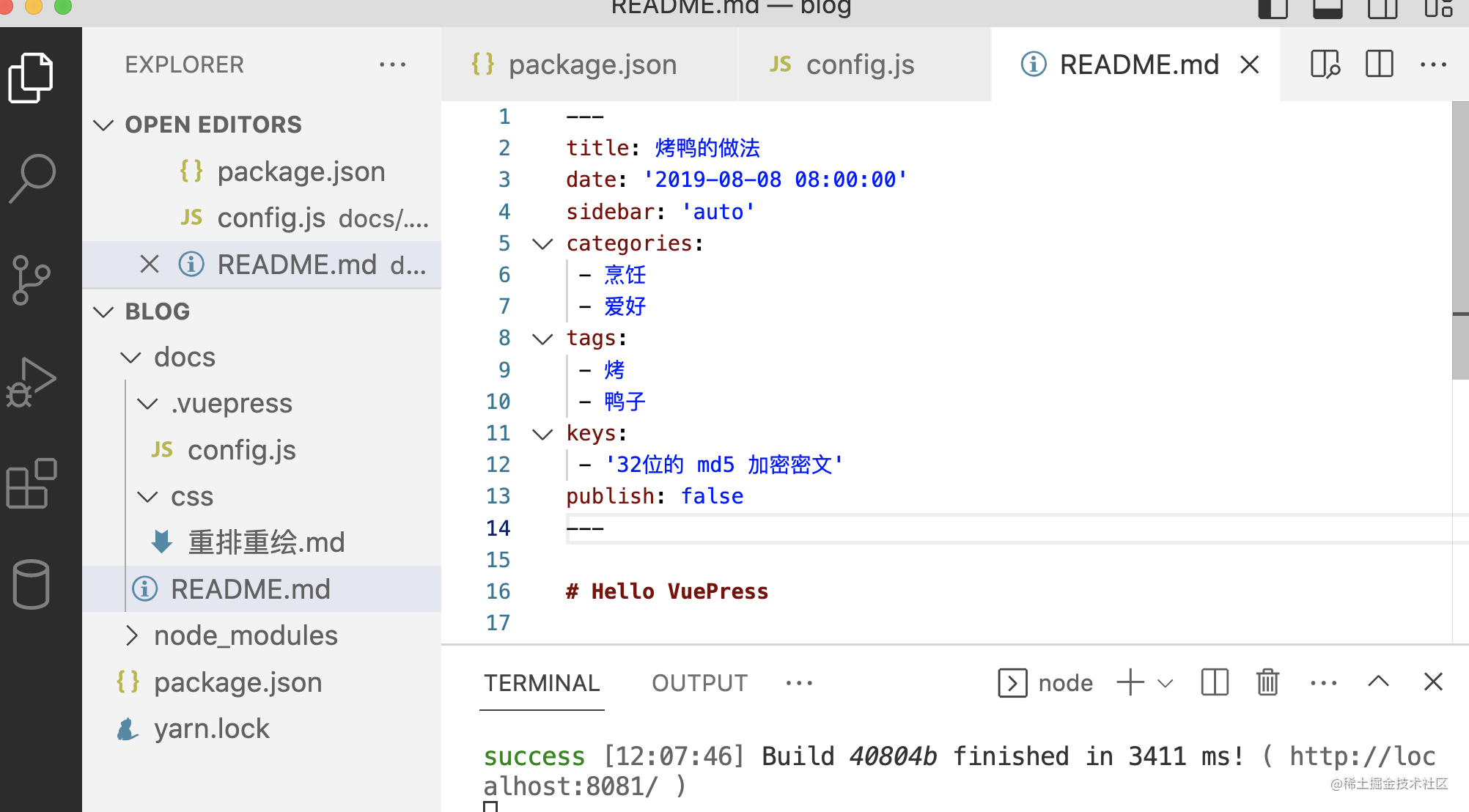Show more panel tabs ellipsis

point(799,683)
